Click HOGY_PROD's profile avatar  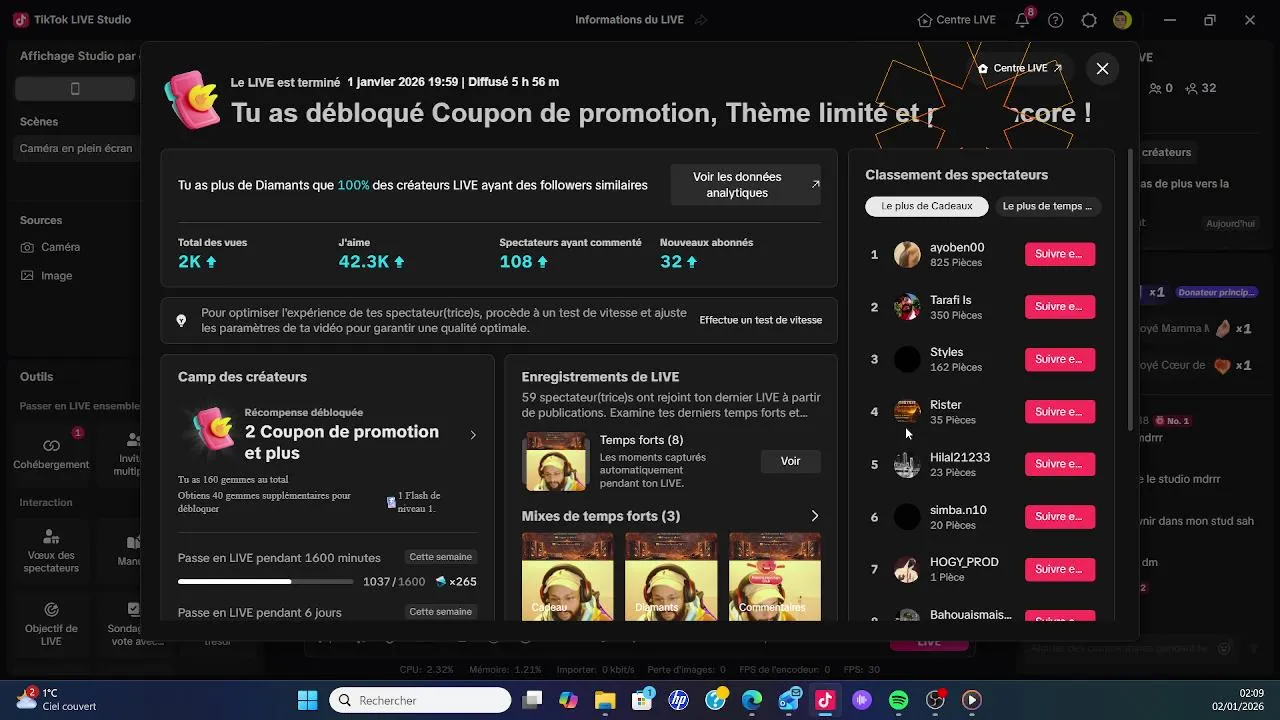[x=907, y=569]
